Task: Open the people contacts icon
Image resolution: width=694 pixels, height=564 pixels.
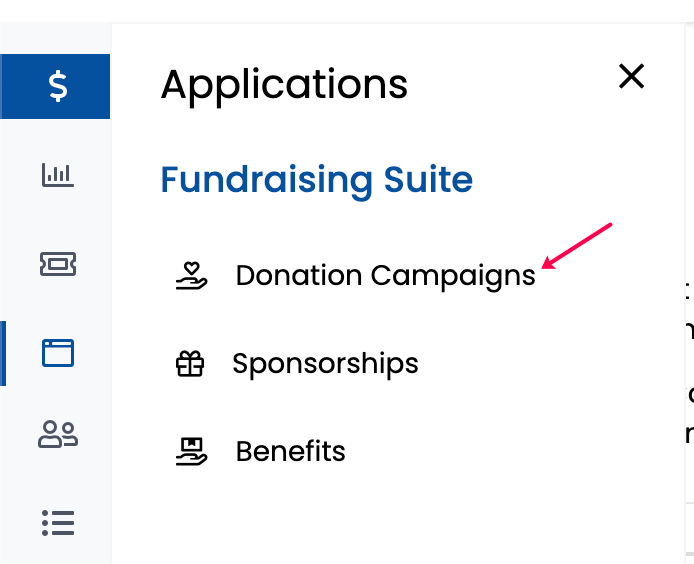Action: [58, 434]
